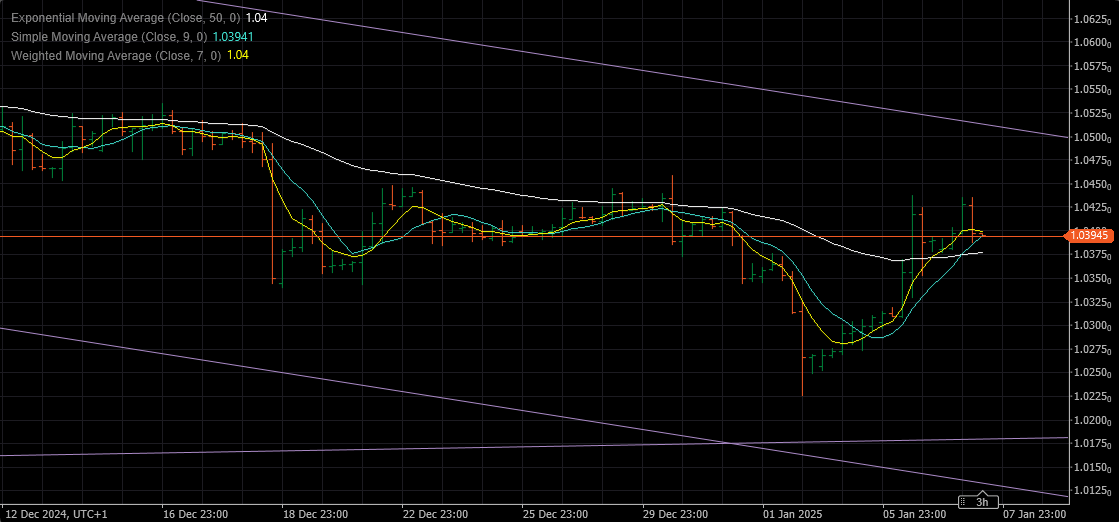Click the yellow WMA value 1.04

pyautogui.click(x=238, y=55)
